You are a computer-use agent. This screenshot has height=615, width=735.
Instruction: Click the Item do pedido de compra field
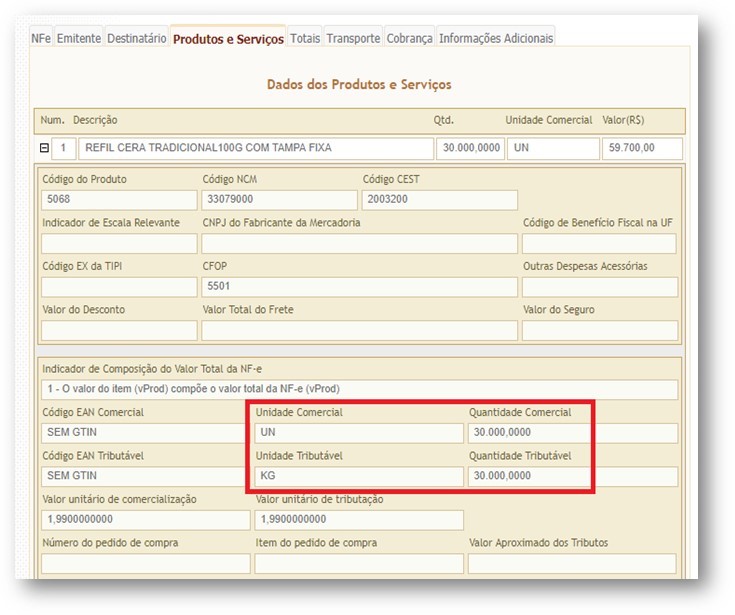pos(359,563)
